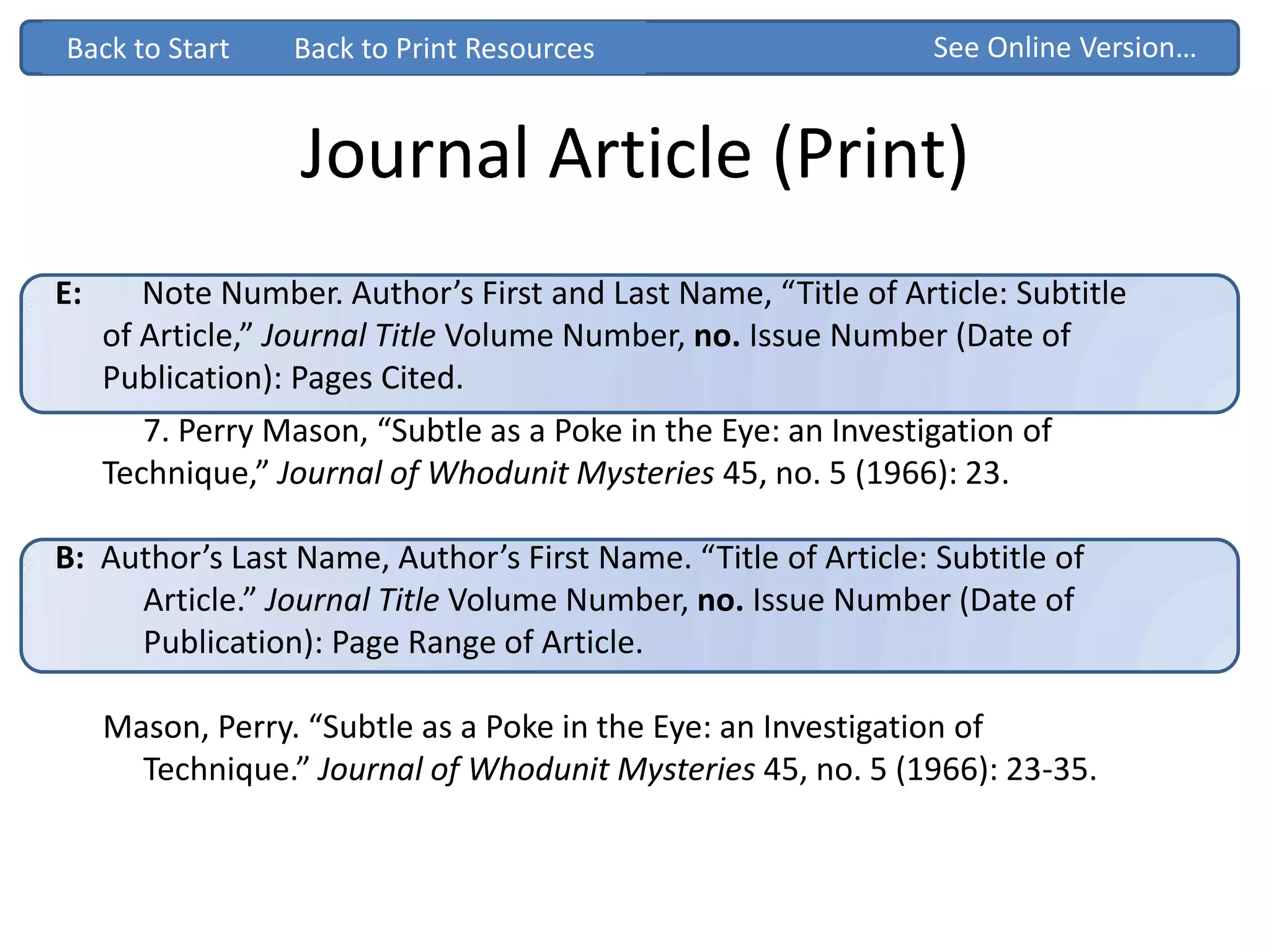Click italic Journal Title in bibliography box
Viewport: 1270px width, 952px height.
pyautogui.click(x=352, y=600)
